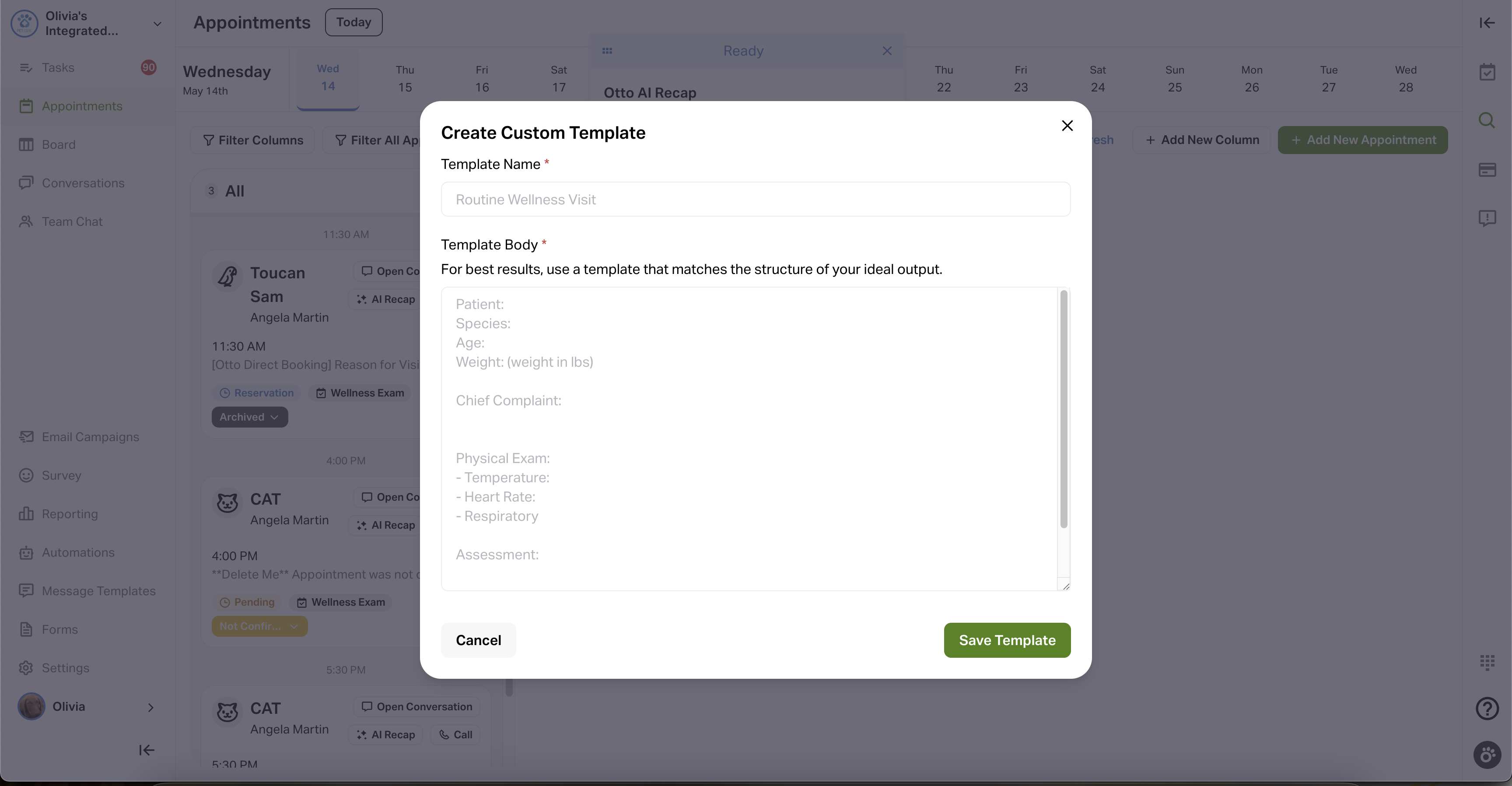Click the Template Body scrollbar thumb
Screen dimensions: 1512x786
[1064, 409]
